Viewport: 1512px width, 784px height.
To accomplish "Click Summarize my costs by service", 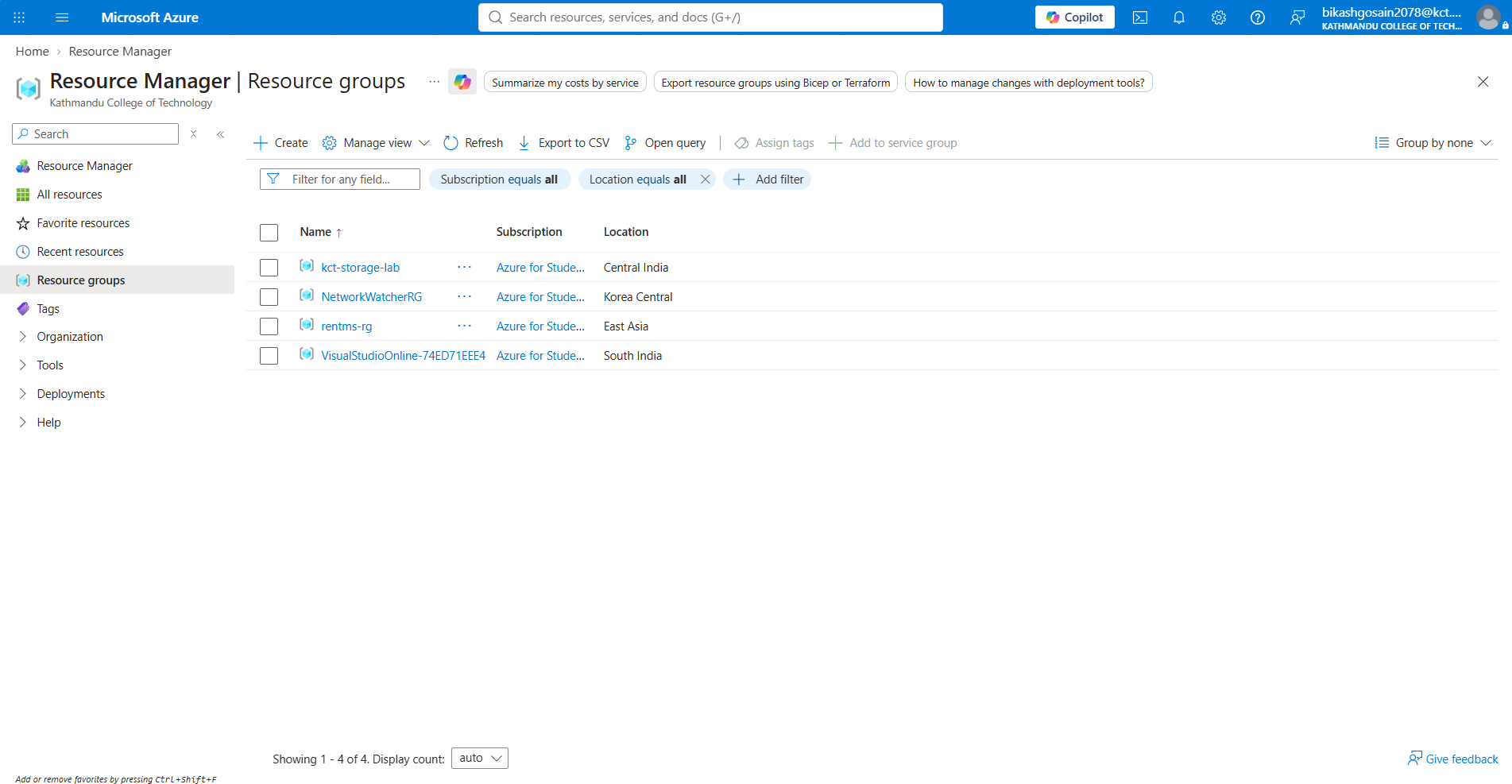I will click(565, 83).
